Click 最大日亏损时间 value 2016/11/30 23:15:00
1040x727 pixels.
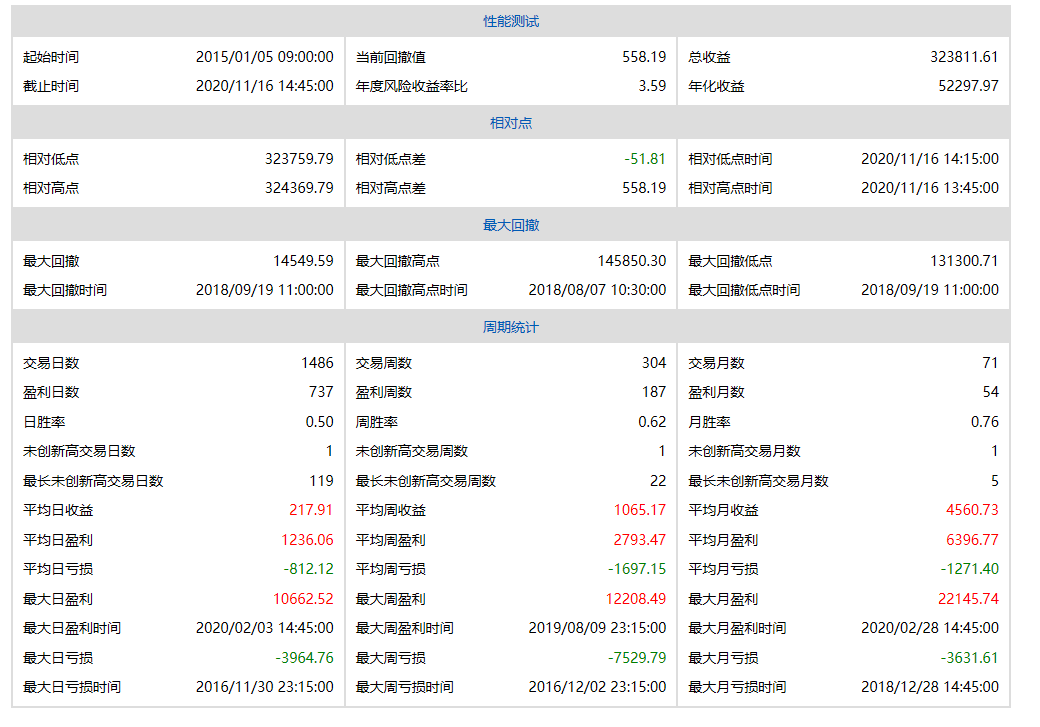click(x=265, y=688)
